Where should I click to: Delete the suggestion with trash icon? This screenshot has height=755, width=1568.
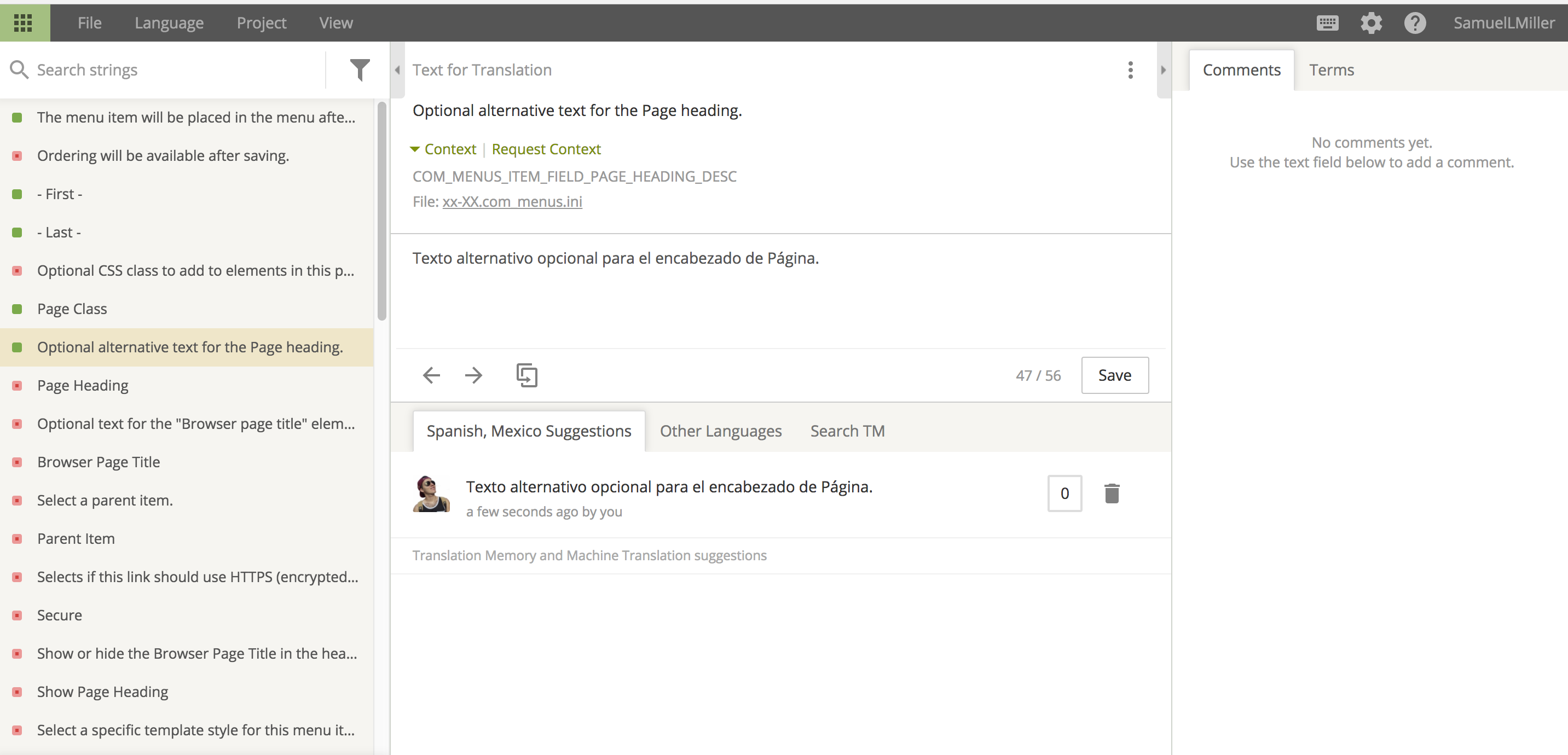[1112, 493]
